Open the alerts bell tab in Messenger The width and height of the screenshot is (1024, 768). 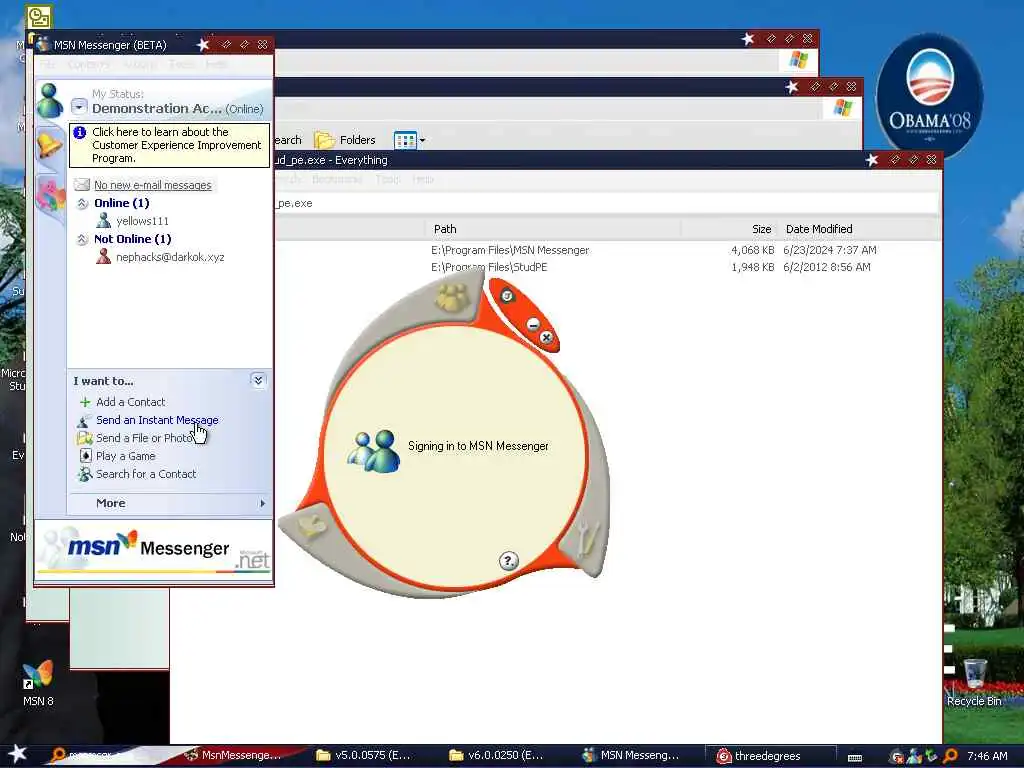[49, 144]
